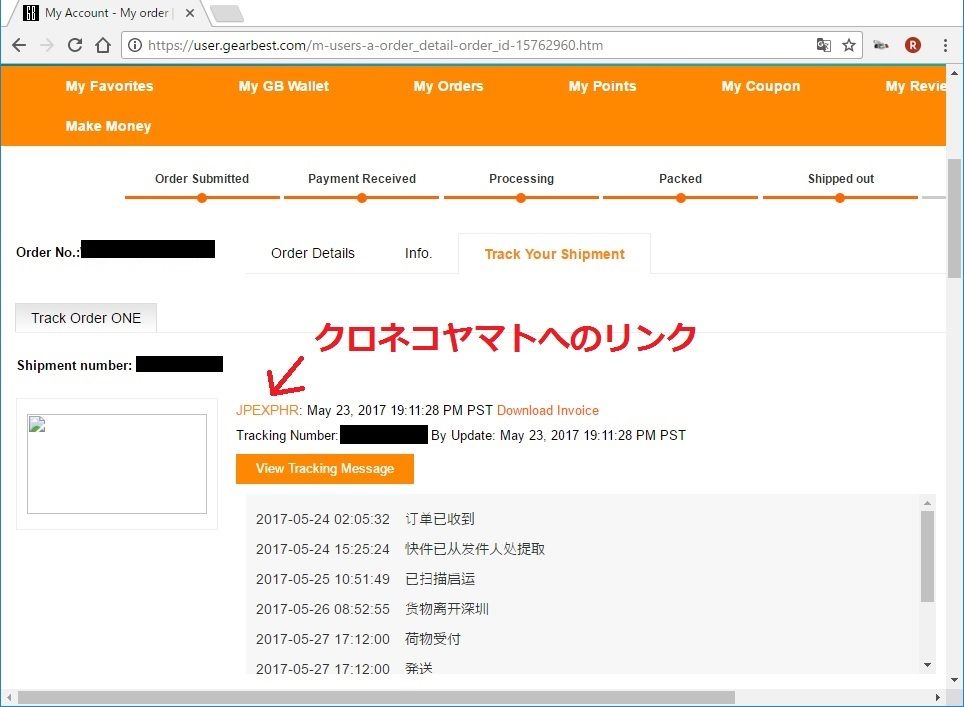The width and height of the screenshot is (964, 707).
Task: Click the horizontal scroll-left arrow
Action: (x=9, y=697)
